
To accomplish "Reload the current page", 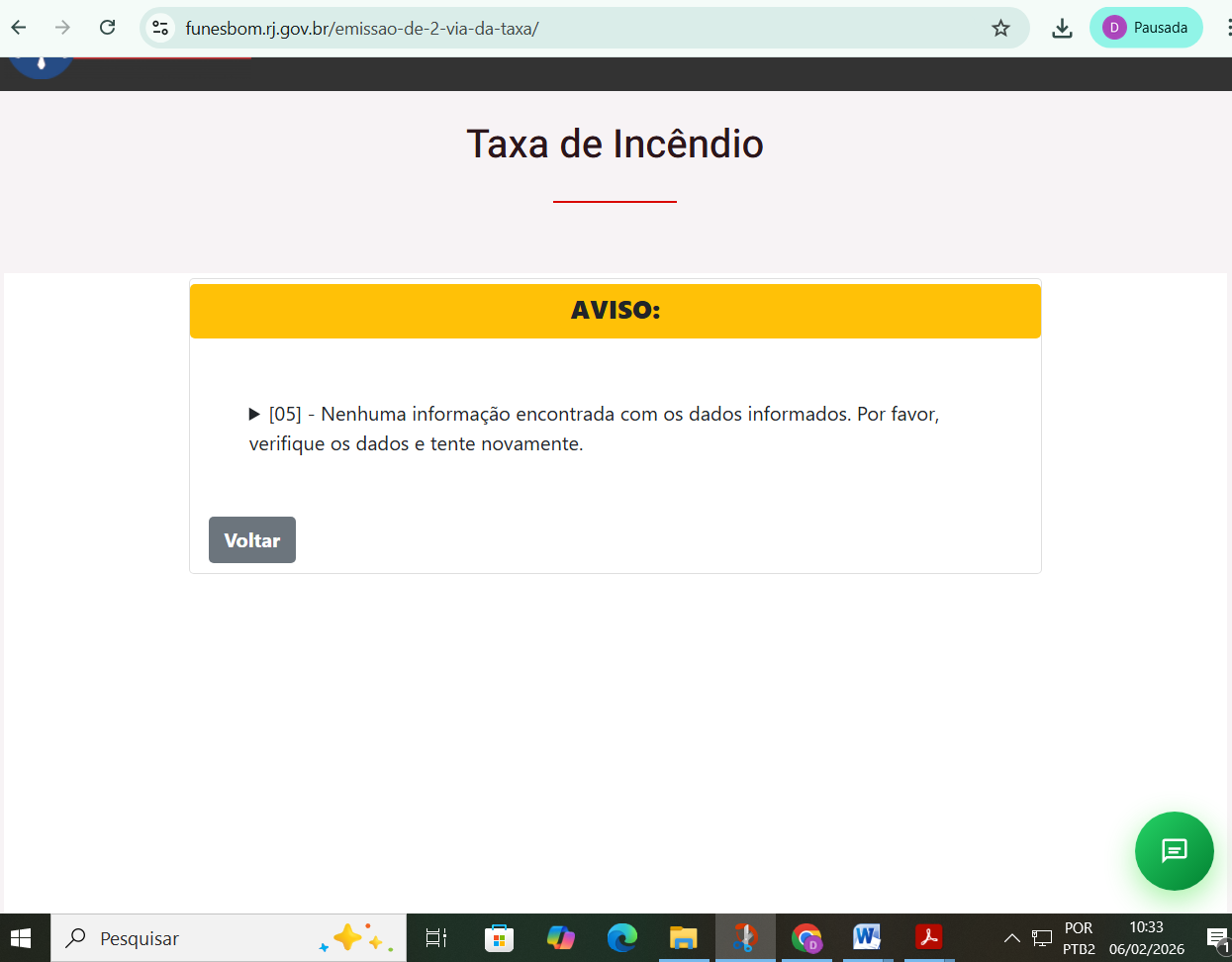I will point(108,28).
